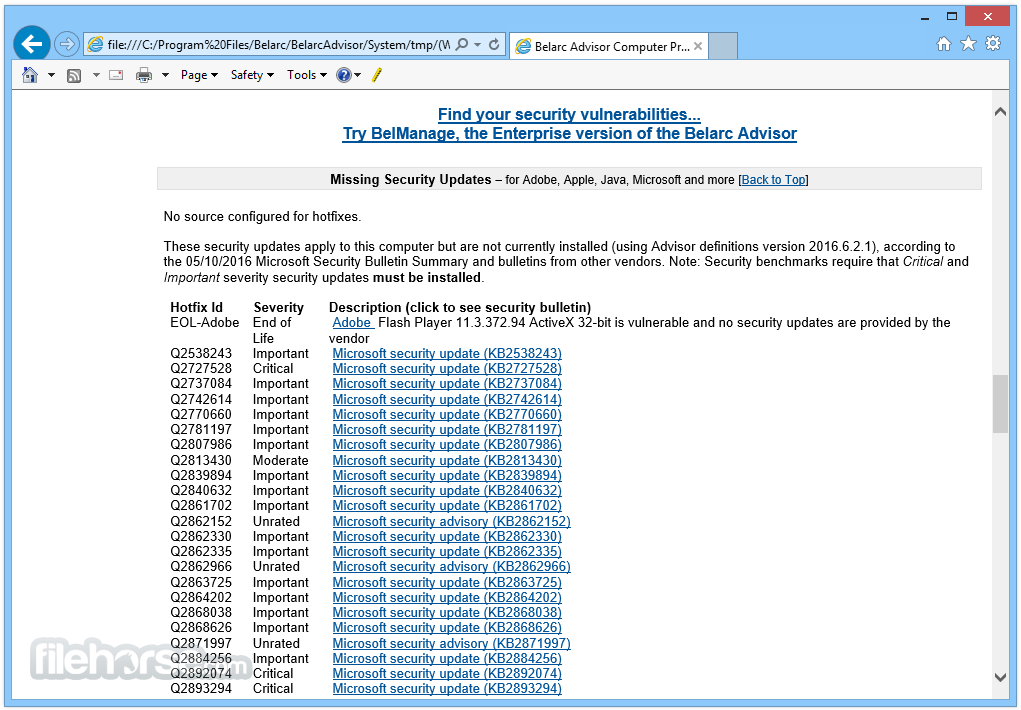Open Microsoft security advisory KB2871997 link
The image size is (1021, 710).
click(451, 643)
